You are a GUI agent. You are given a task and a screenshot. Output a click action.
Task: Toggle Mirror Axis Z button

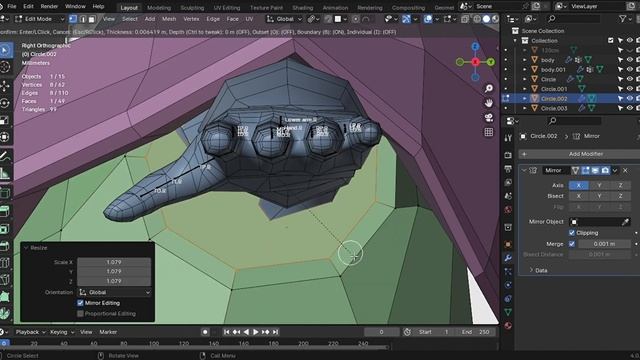pyautogui.click(x=620, y=185)
